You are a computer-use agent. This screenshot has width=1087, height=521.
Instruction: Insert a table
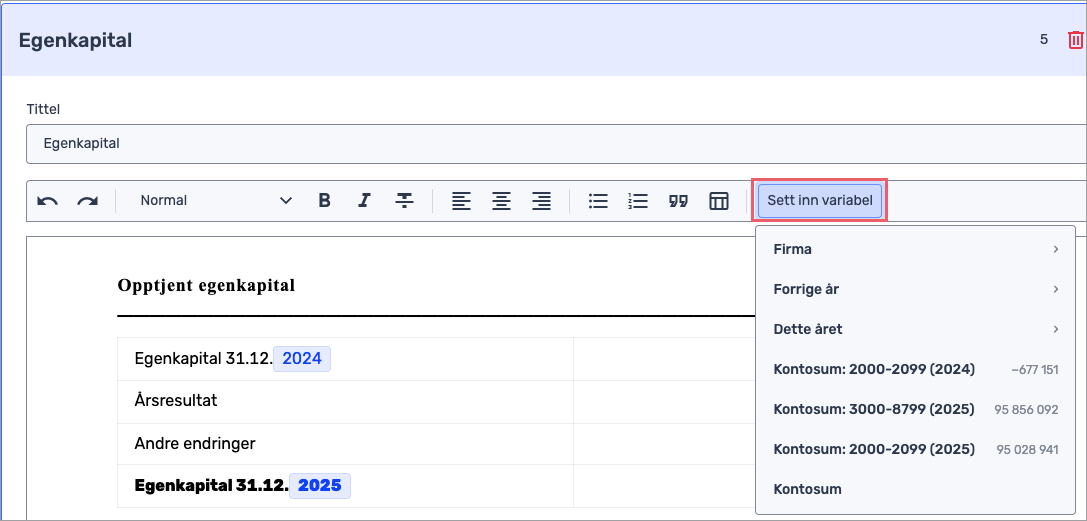pos(719,201)
